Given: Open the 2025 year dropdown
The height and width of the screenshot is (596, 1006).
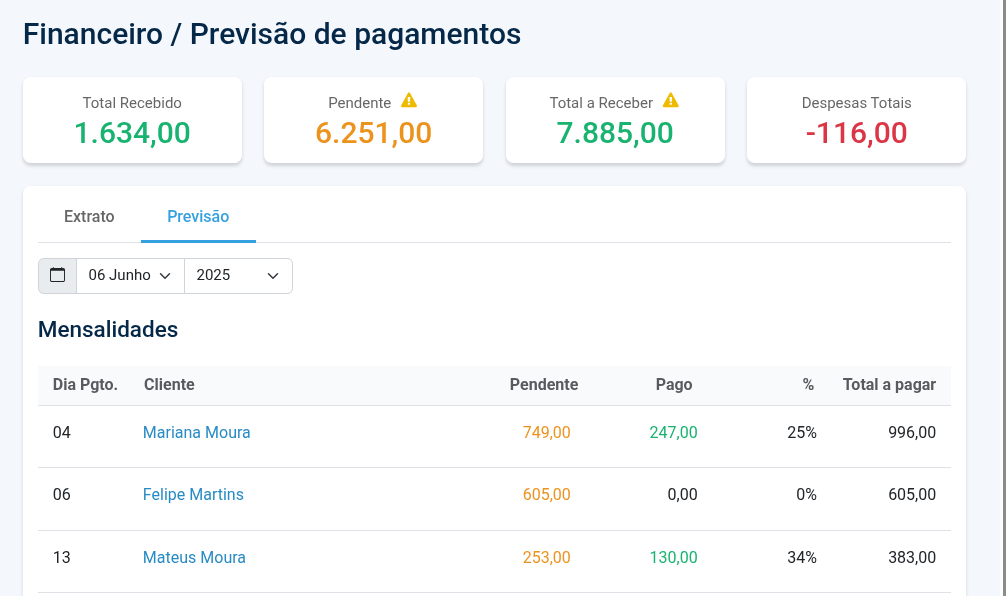Looking at the screenshot, I should 238,275.
